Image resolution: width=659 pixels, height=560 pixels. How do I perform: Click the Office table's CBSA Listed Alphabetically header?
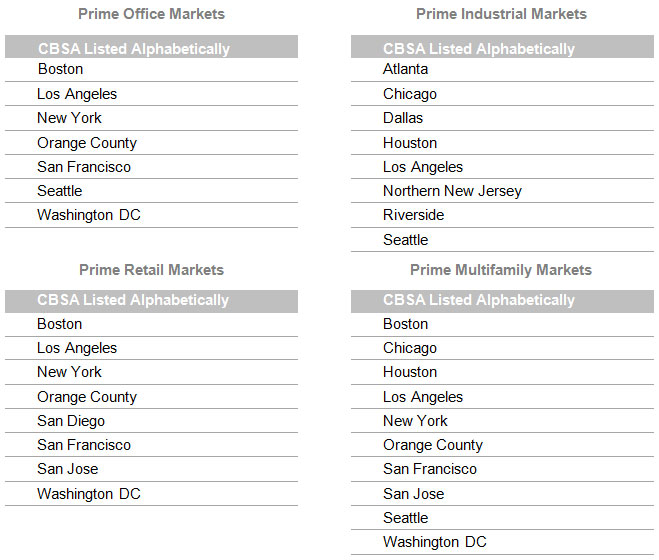pyautogui.click(x=134, y=48)
